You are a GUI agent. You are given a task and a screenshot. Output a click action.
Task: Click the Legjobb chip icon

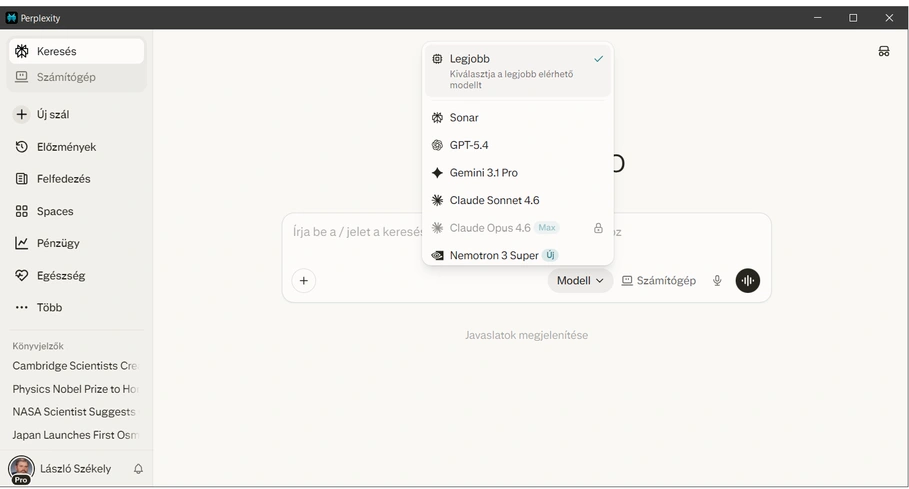tap(438, 59)
